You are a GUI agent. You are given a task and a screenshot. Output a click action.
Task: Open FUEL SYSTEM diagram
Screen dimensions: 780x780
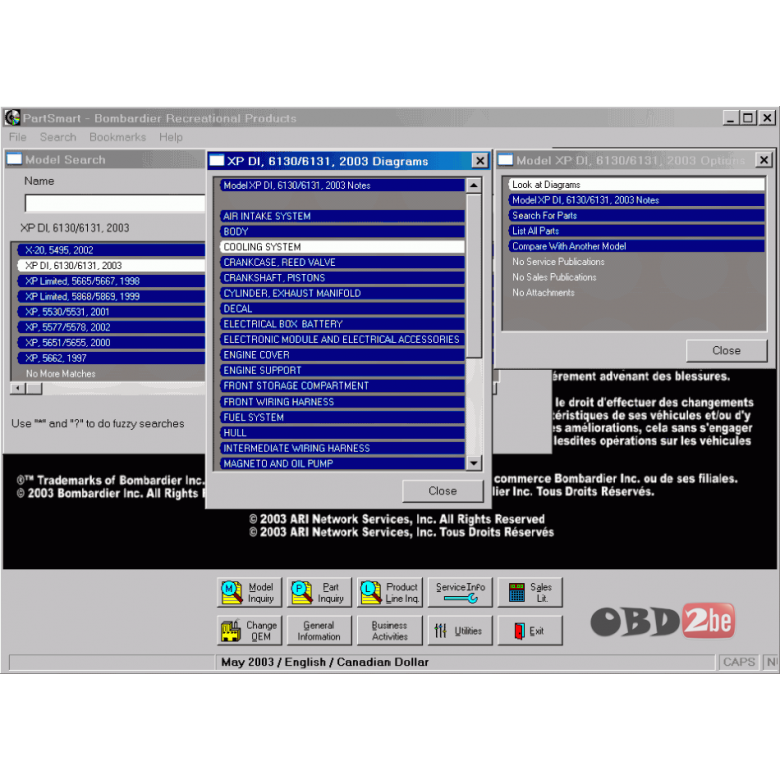coord(342,417)
